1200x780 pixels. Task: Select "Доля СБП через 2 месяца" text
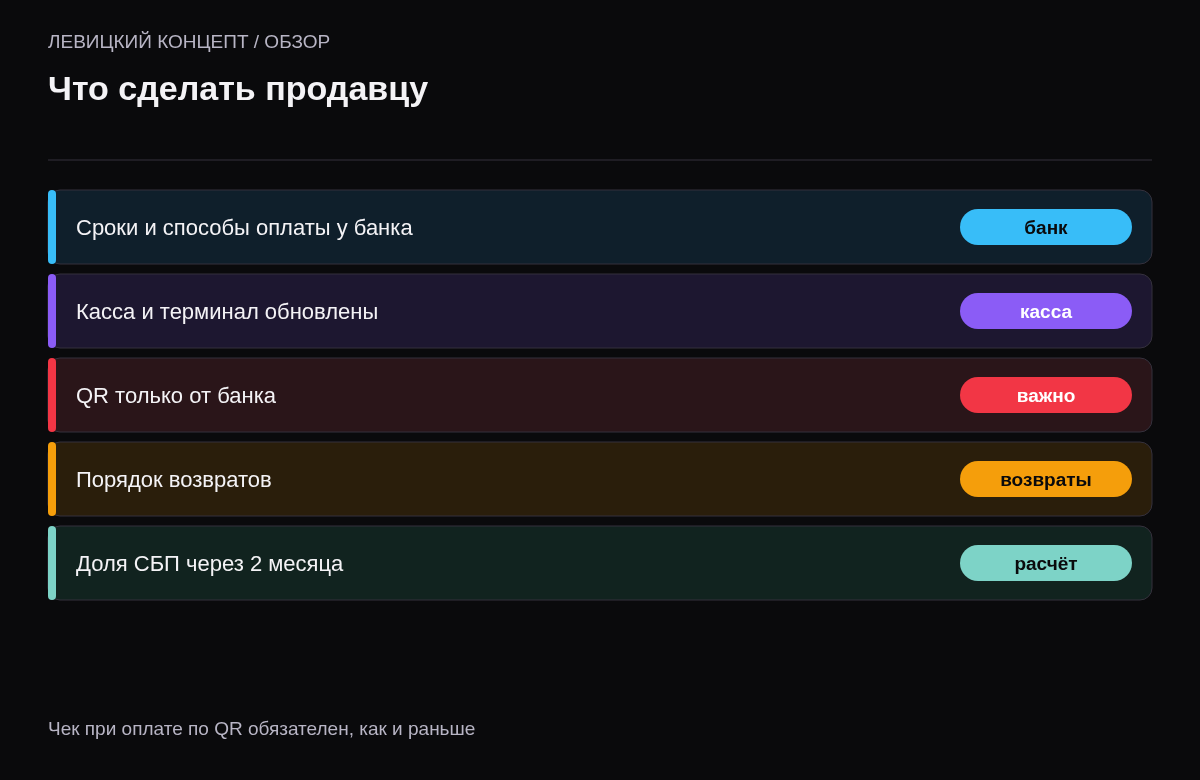click(x=210, y=564)
